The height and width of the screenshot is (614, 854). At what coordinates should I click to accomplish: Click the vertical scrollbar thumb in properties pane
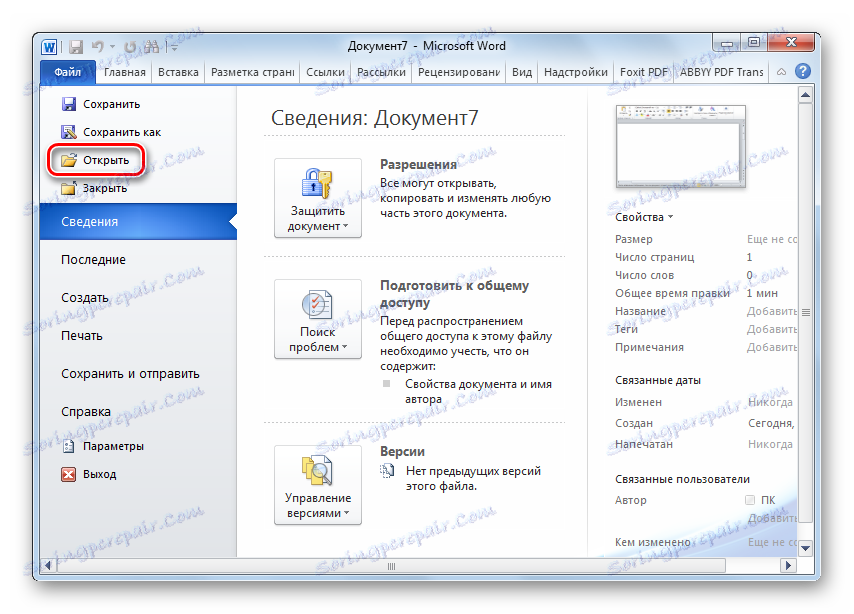(x=806, y=312)
